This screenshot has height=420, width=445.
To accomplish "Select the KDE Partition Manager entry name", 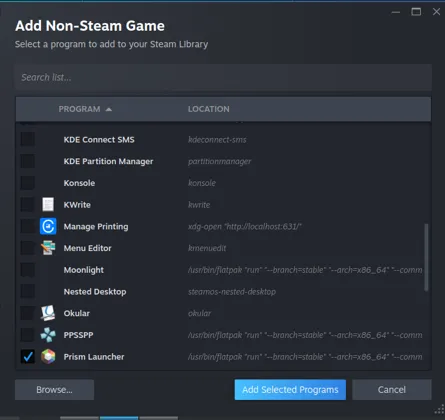I will click(108, 161).
